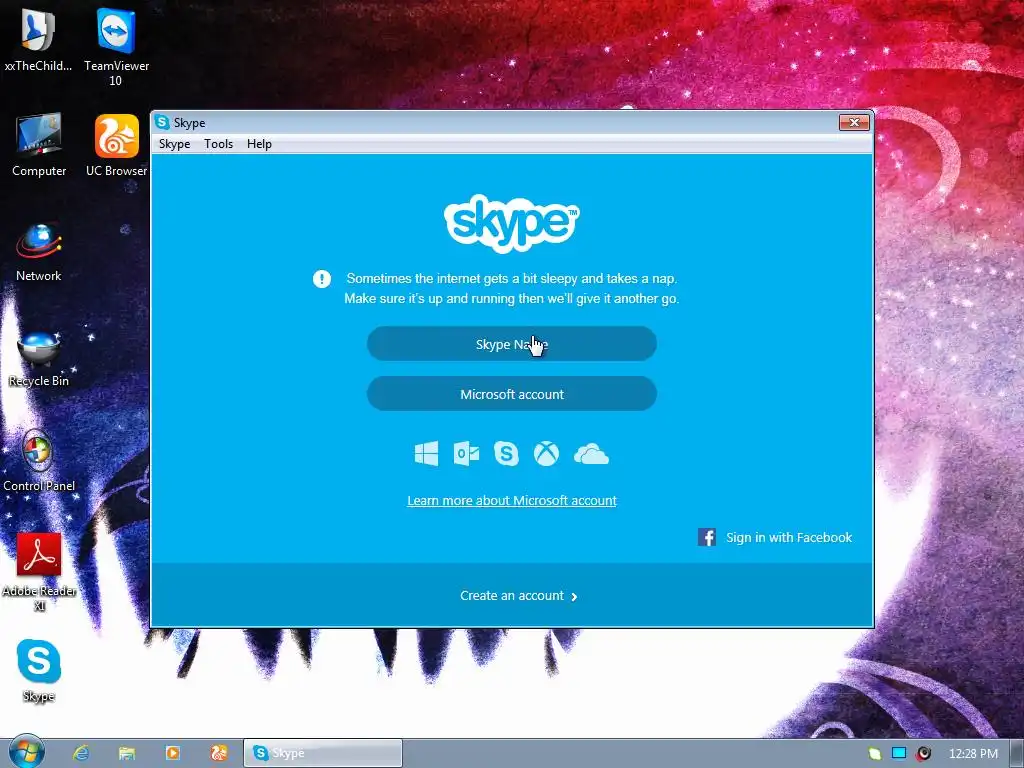Viewport: 1024px width, 768px height.
Task: Open the Windows Start button
Action: pos(27,752)
